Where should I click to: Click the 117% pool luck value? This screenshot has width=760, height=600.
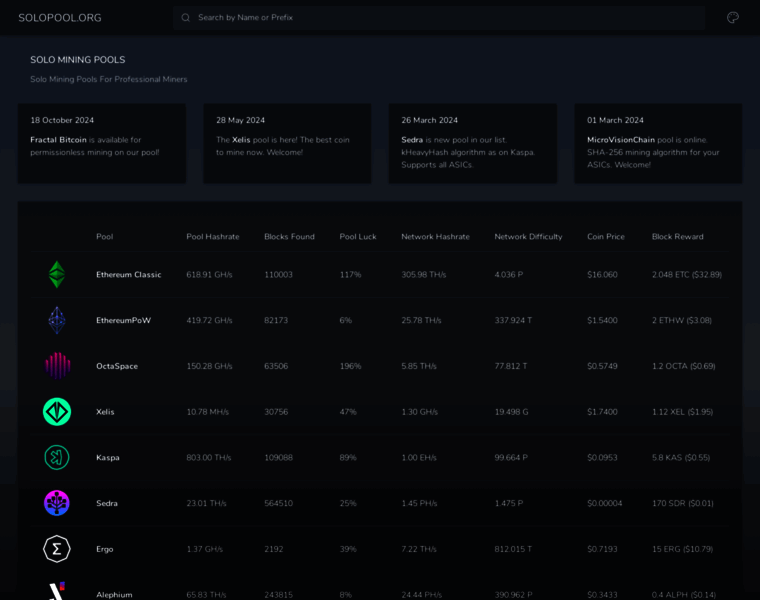point(350,274)
